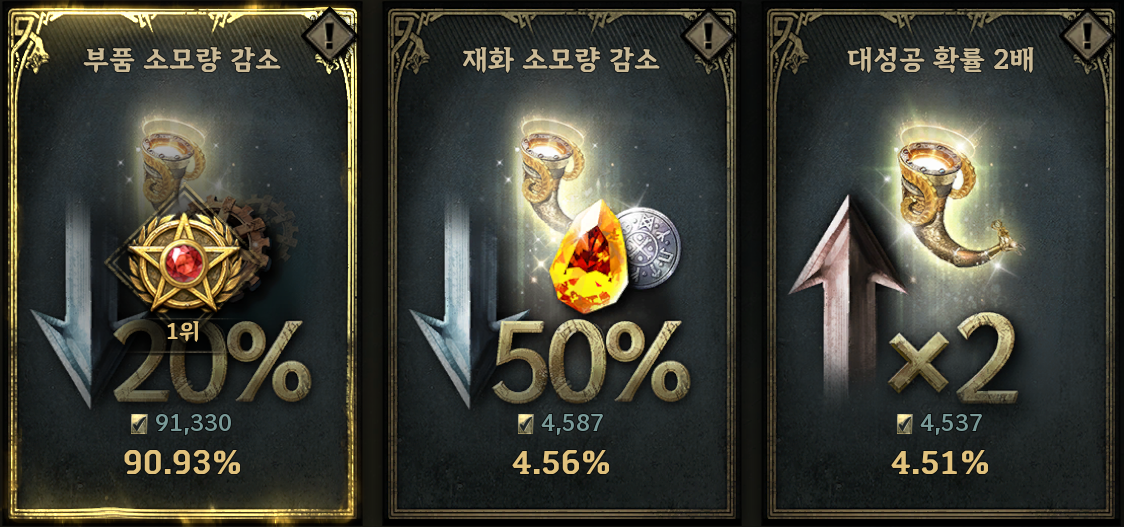The width and height of the screenshot is (1124, 527).
Task: Click the info icon on the 재화 소모량 감소 card
Action: click(x=707, y=34)
